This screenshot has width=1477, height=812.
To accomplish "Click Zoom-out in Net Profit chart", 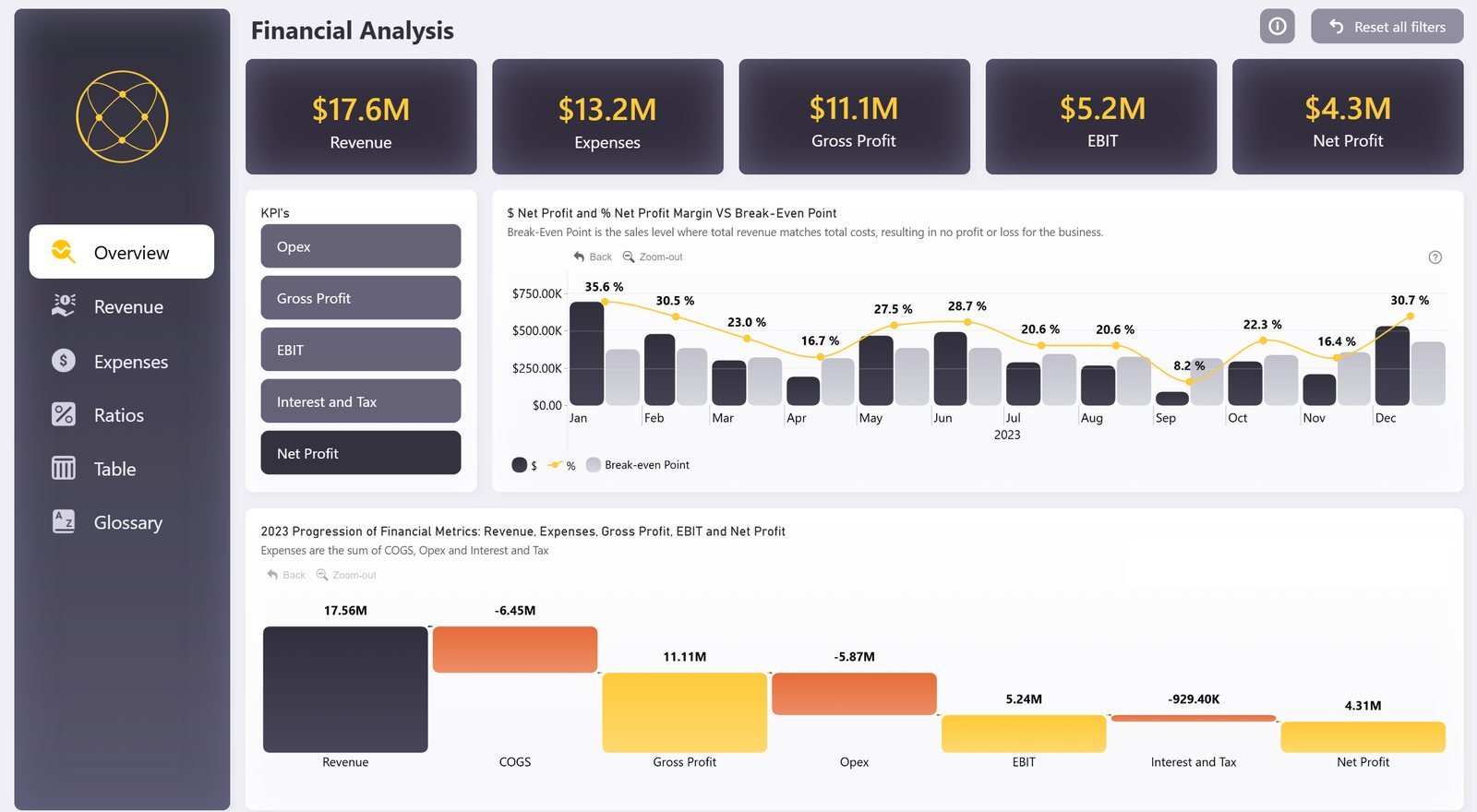I will [x=653, y=257].
